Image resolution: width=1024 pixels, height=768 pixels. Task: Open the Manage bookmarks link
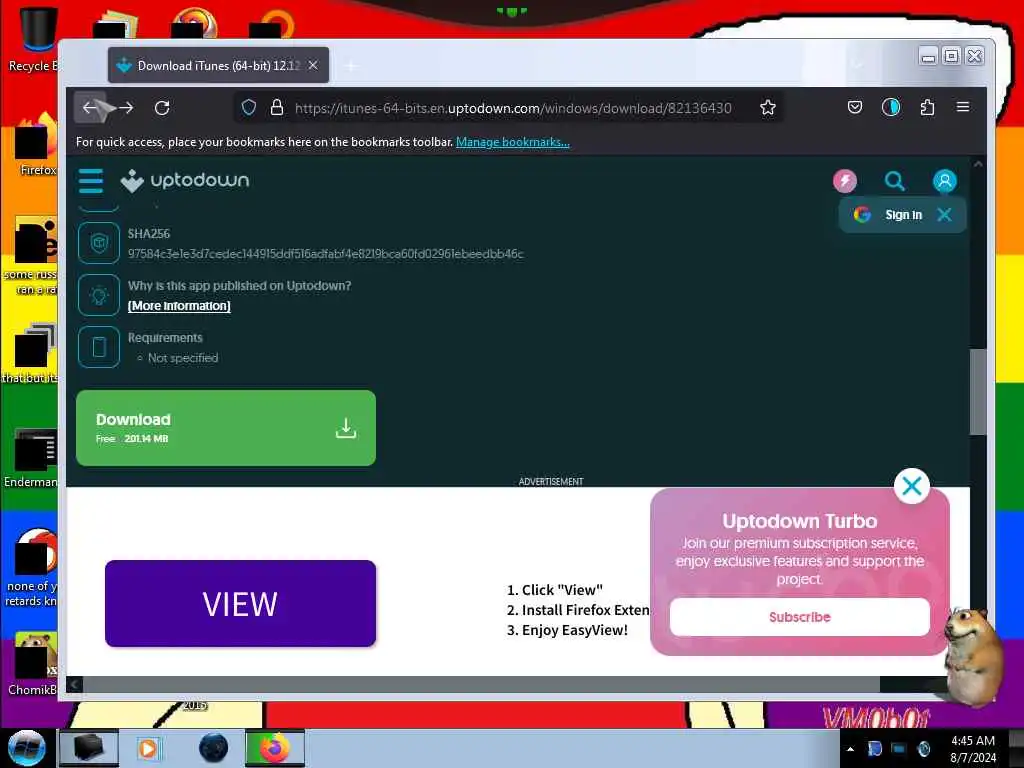[513, 142]
